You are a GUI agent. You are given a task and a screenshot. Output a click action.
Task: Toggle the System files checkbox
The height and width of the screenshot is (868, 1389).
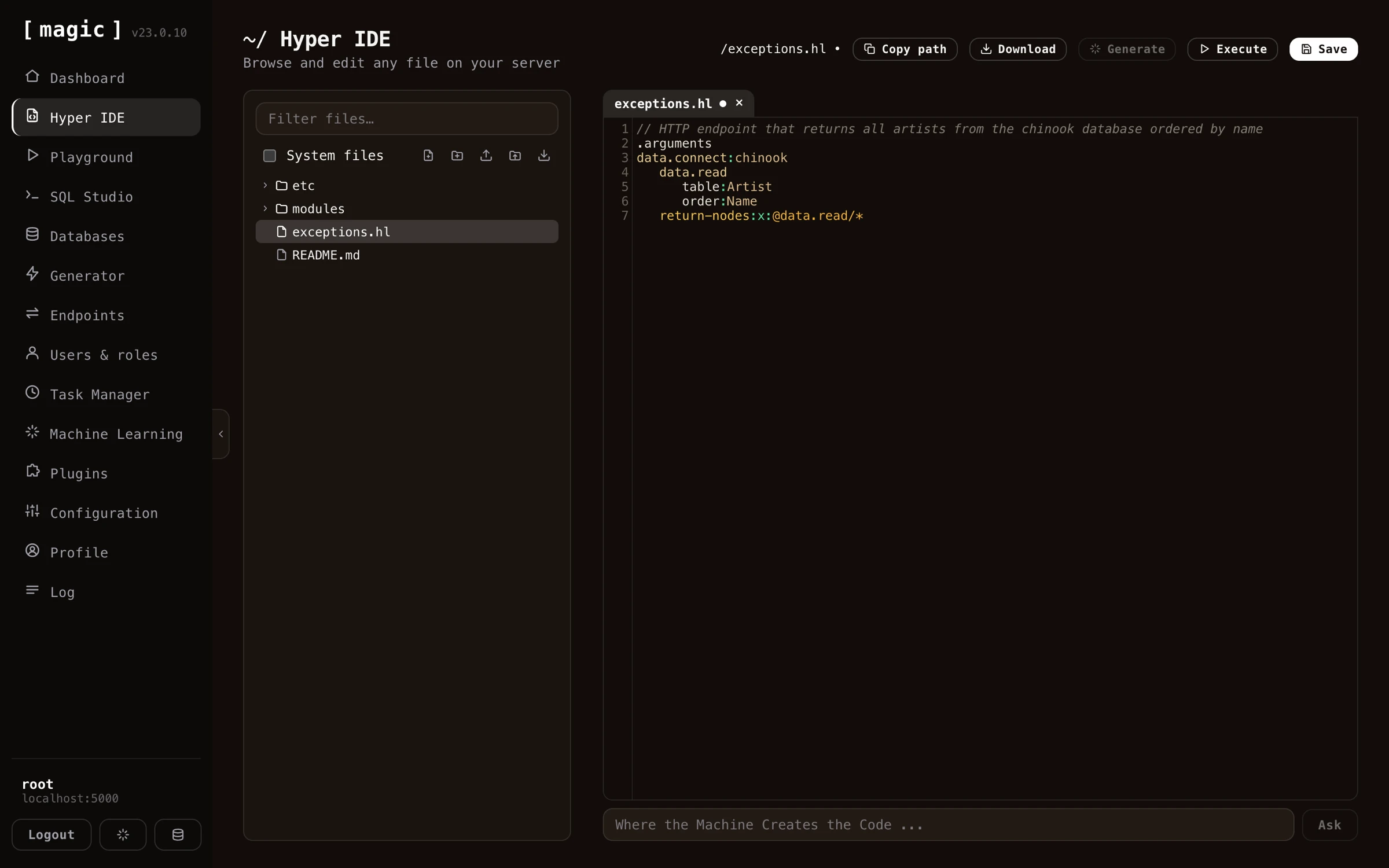[x=270, y=156]
